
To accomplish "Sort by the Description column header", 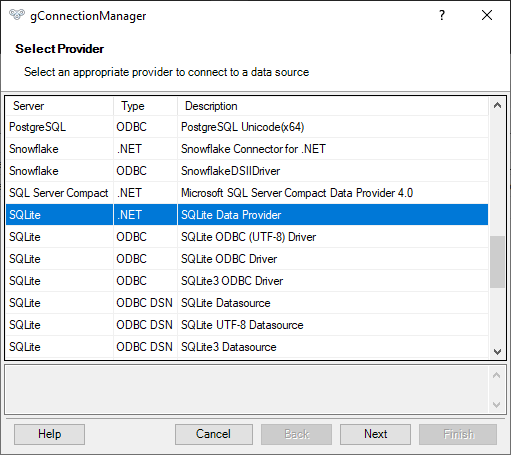I will pos(333,106).
